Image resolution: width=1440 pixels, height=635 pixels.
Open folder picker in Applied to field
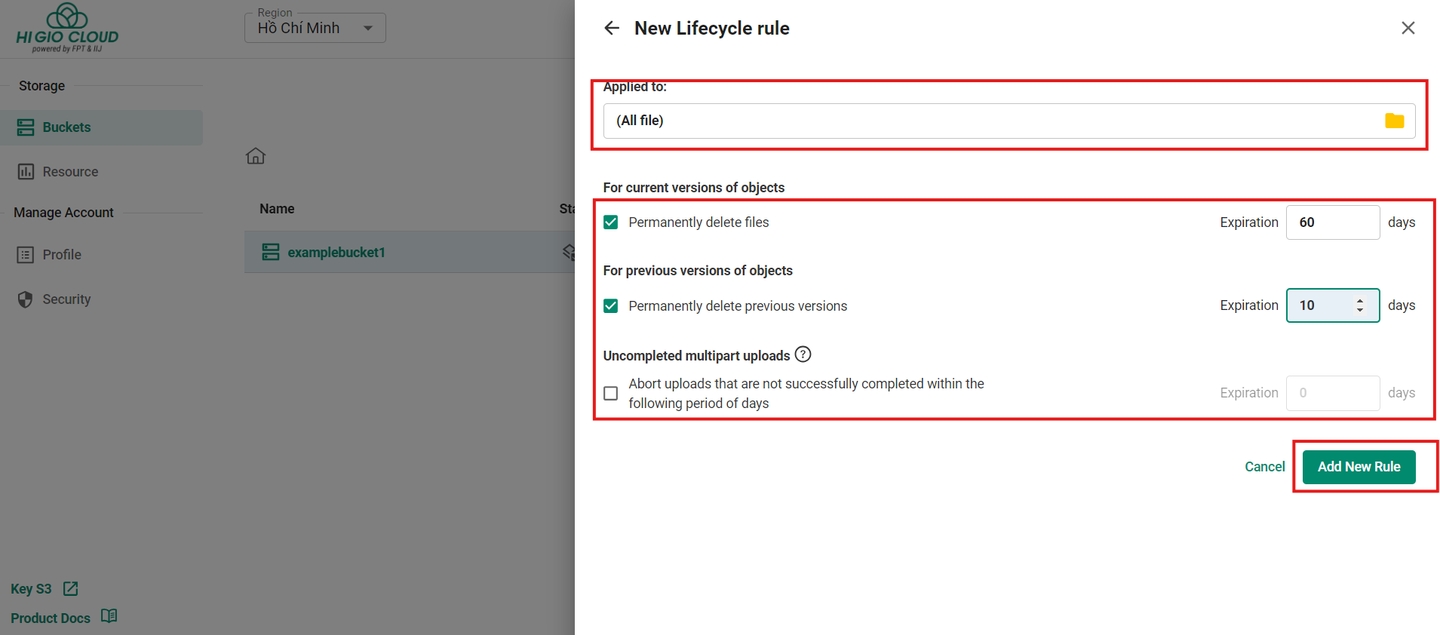point(1394,121)
